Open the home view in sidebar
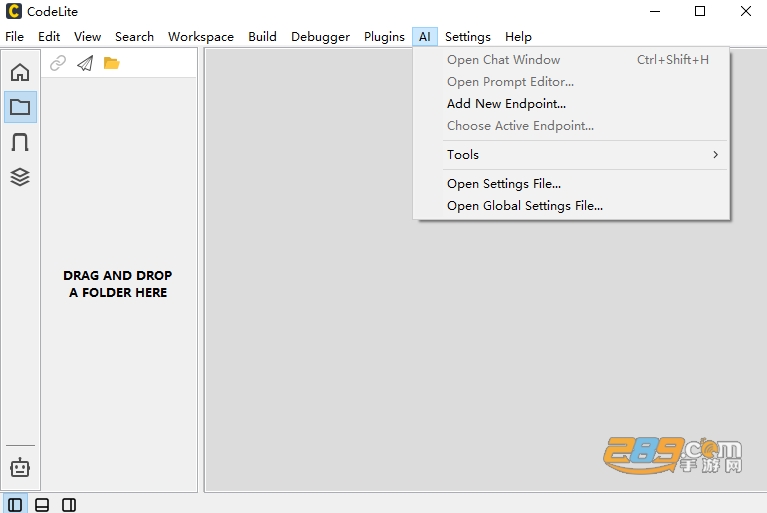The height and width of the screenshot is (513, 767). (x=20, y=72)
